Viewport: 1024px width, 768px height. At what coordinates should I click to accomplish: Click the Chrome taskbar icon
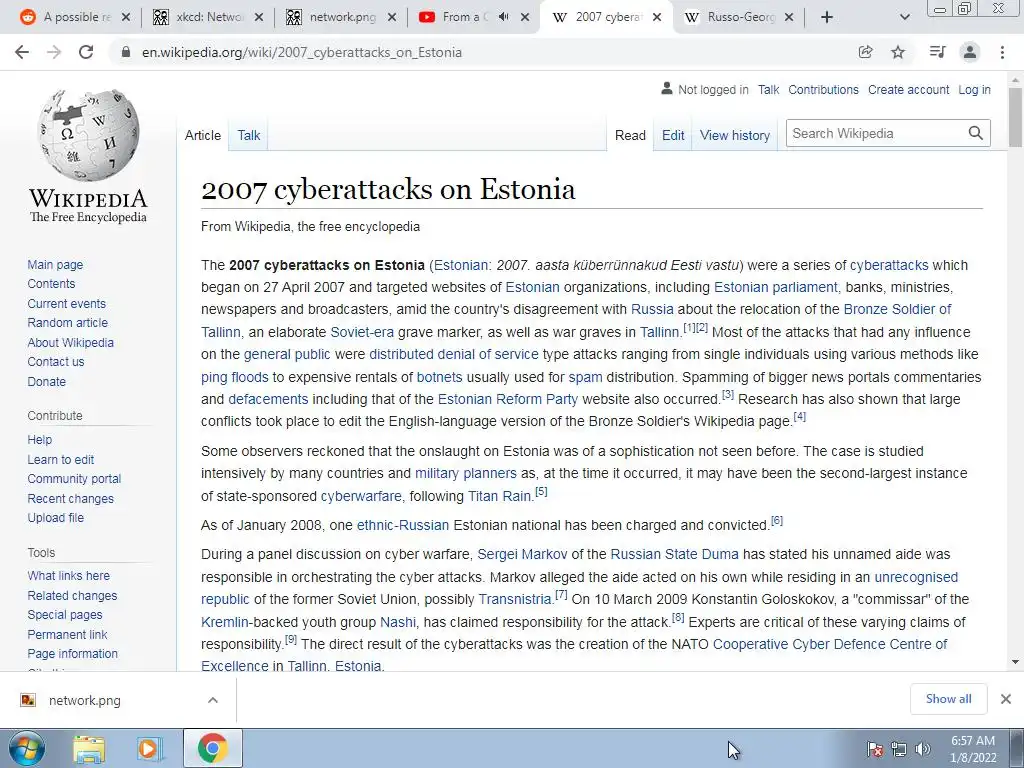(x=212, y=749)
